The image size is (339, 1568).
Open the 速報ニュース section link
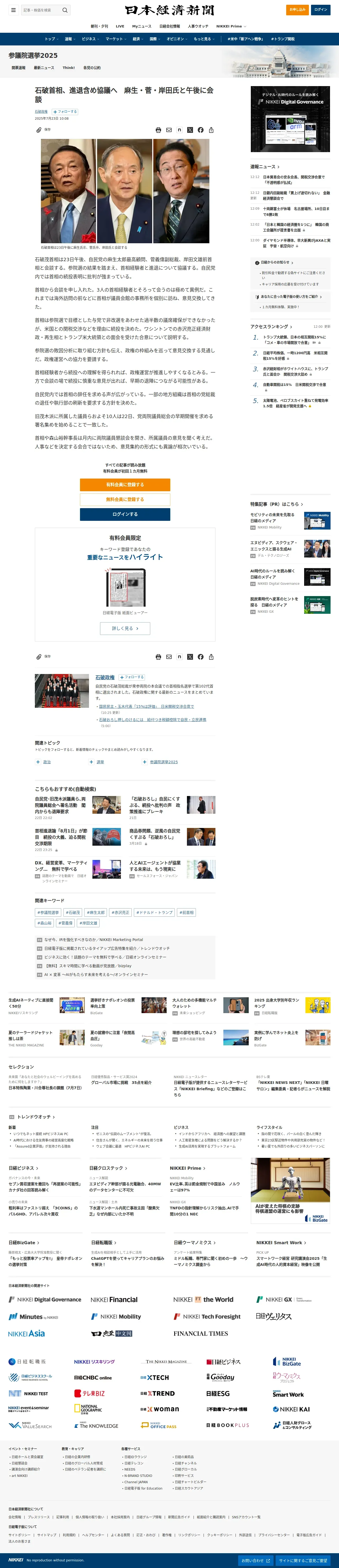click(265, 166)
